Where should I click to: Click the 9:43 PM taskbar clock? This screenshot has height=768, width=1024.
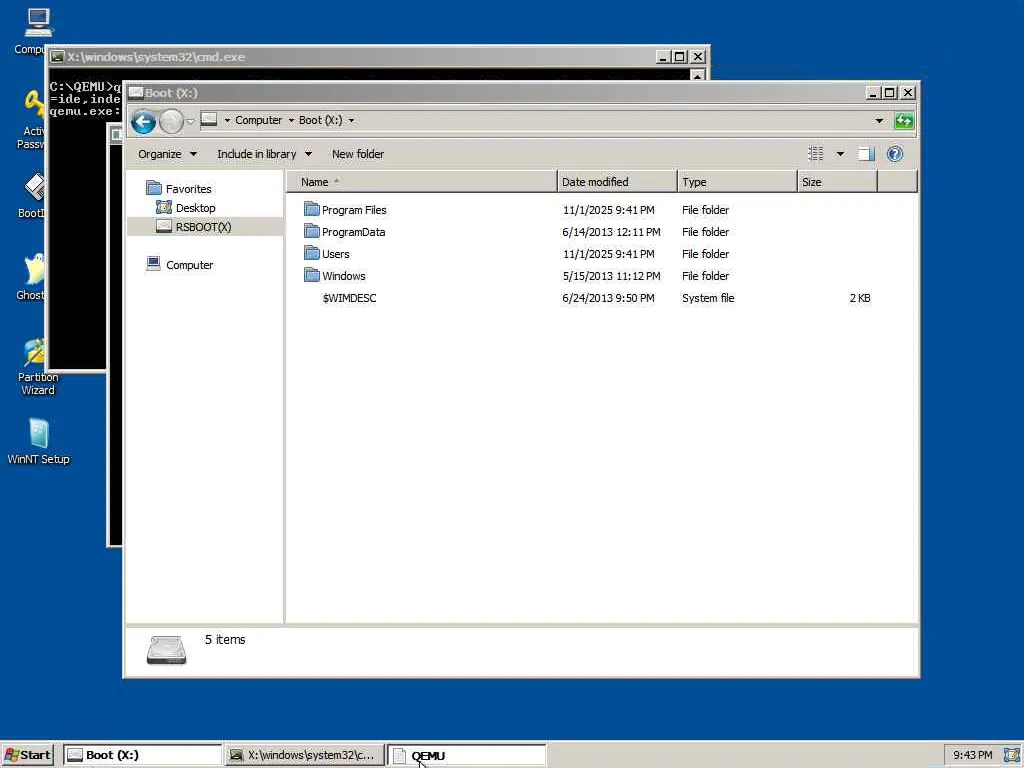972,756
